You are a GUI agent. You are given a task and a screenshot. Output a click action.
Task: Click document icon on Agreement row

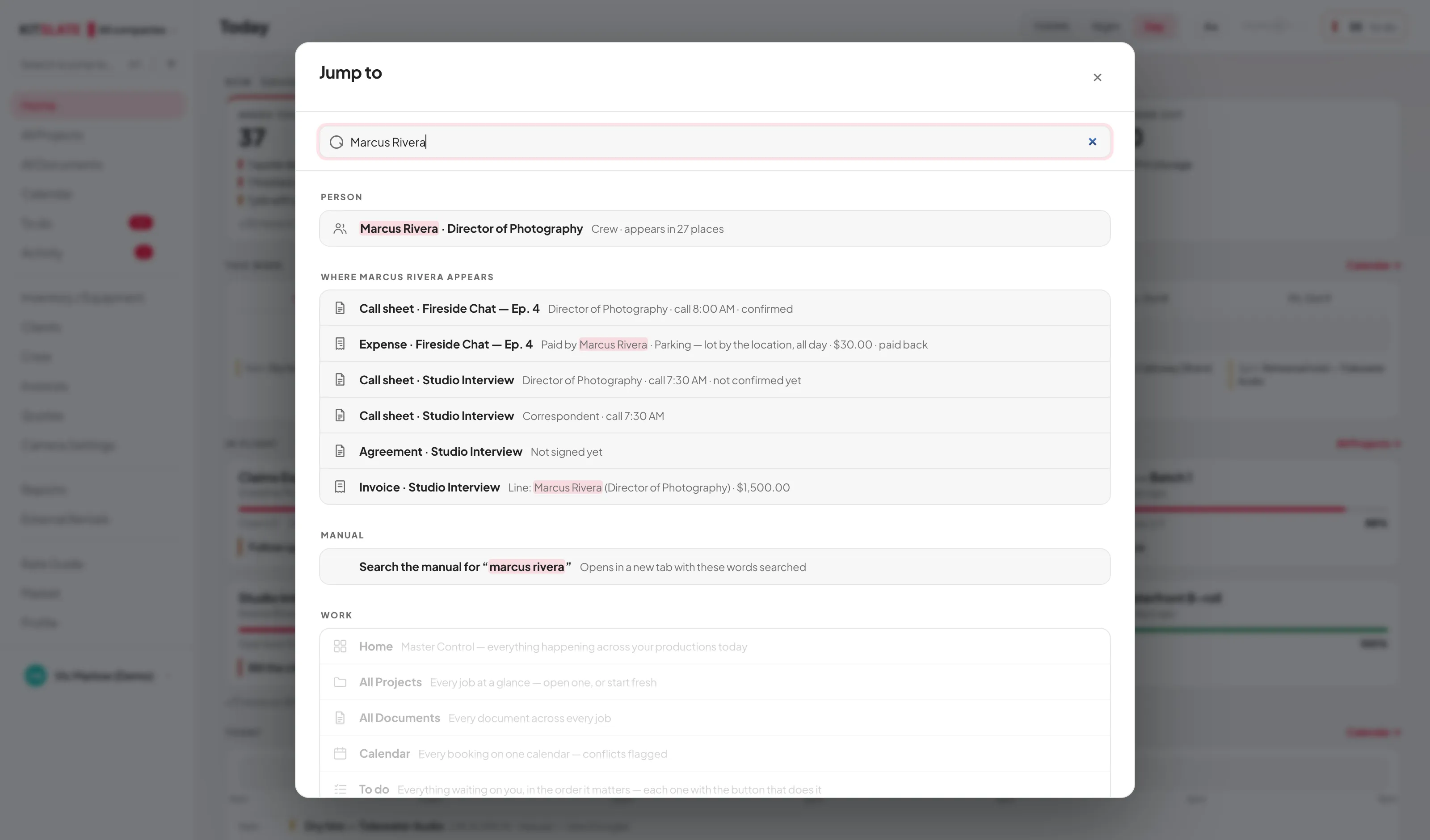[x=340, y=451]
